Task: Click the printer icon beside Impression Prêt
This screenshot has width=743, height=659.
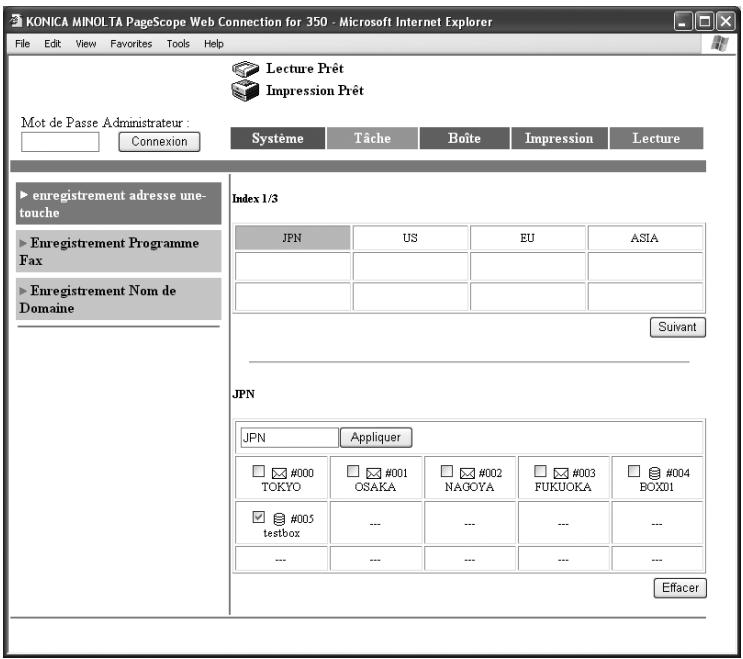Action: point(245,90)
